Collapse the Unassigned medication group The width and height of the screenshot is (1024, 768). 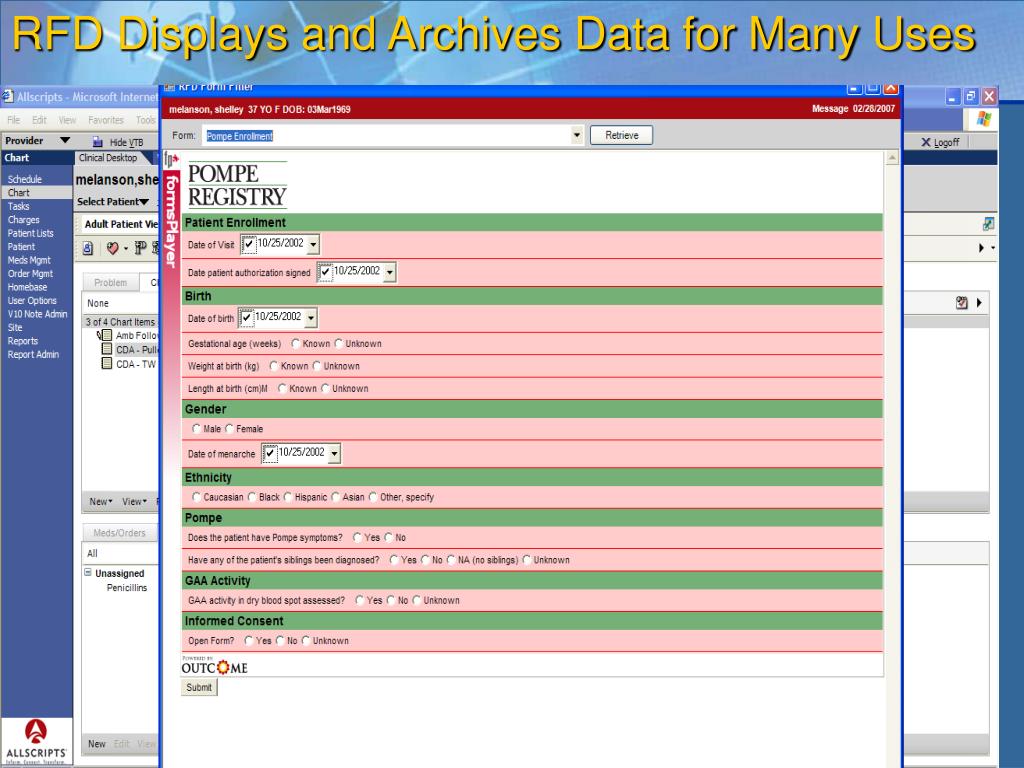coord(88,573)
